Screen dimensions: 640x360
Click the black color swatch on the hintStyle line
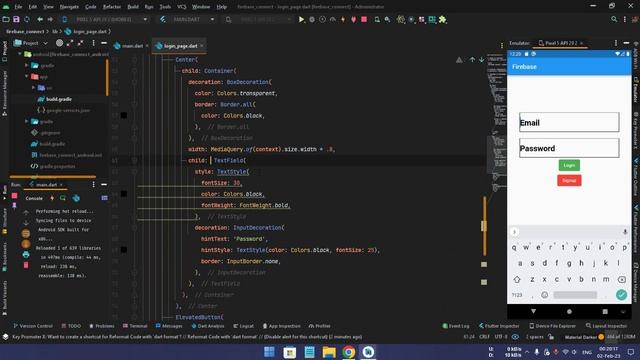point(124,250)
